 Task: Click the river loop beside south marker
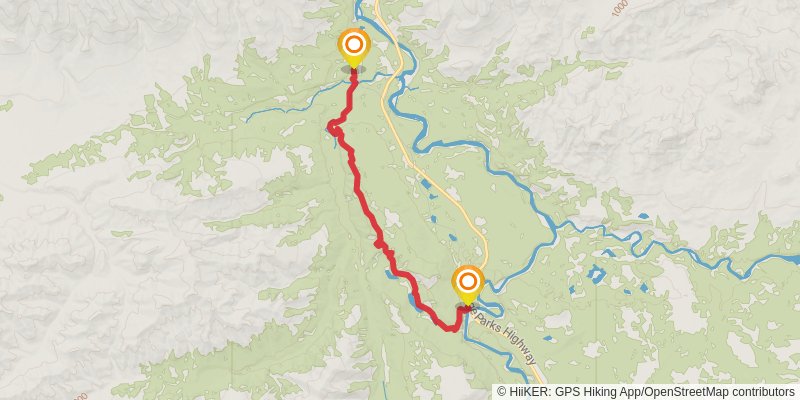[x=489, y=306]
